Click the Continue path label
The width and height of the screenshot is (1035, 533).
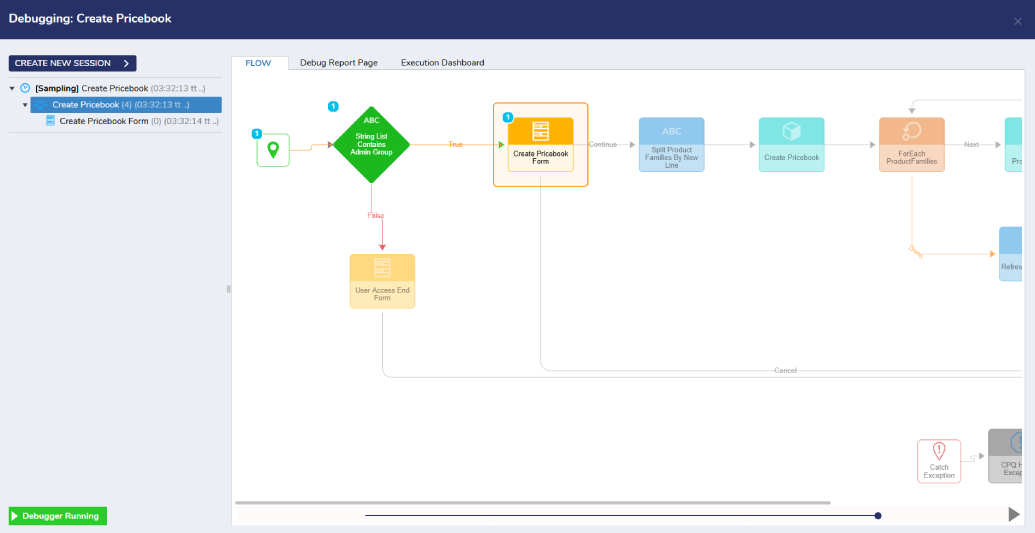pos(603,145)
